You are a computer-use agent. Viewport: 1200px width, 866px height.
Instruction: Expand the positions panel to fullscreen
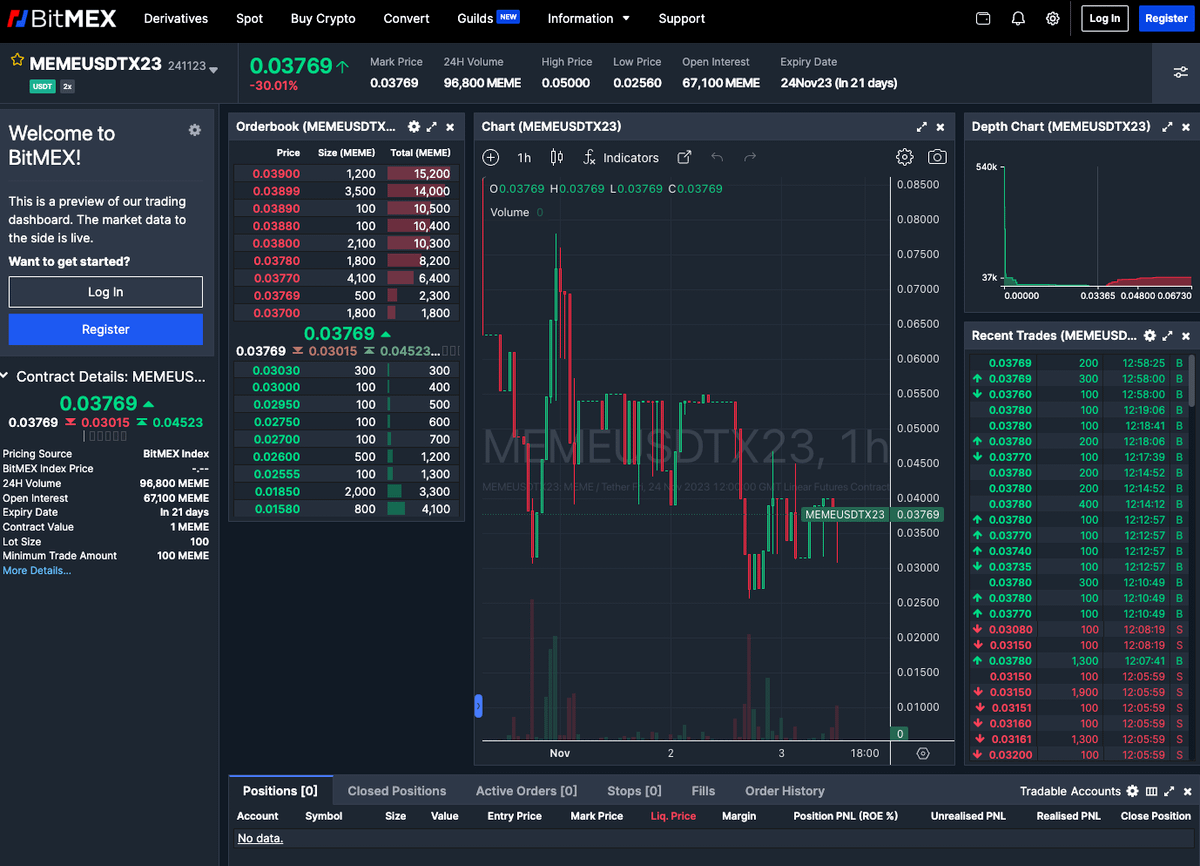coord(1169,791)
